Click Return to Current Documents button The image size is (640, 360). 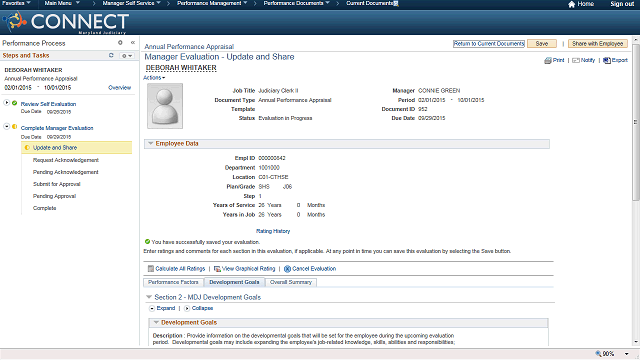point(489,44)
